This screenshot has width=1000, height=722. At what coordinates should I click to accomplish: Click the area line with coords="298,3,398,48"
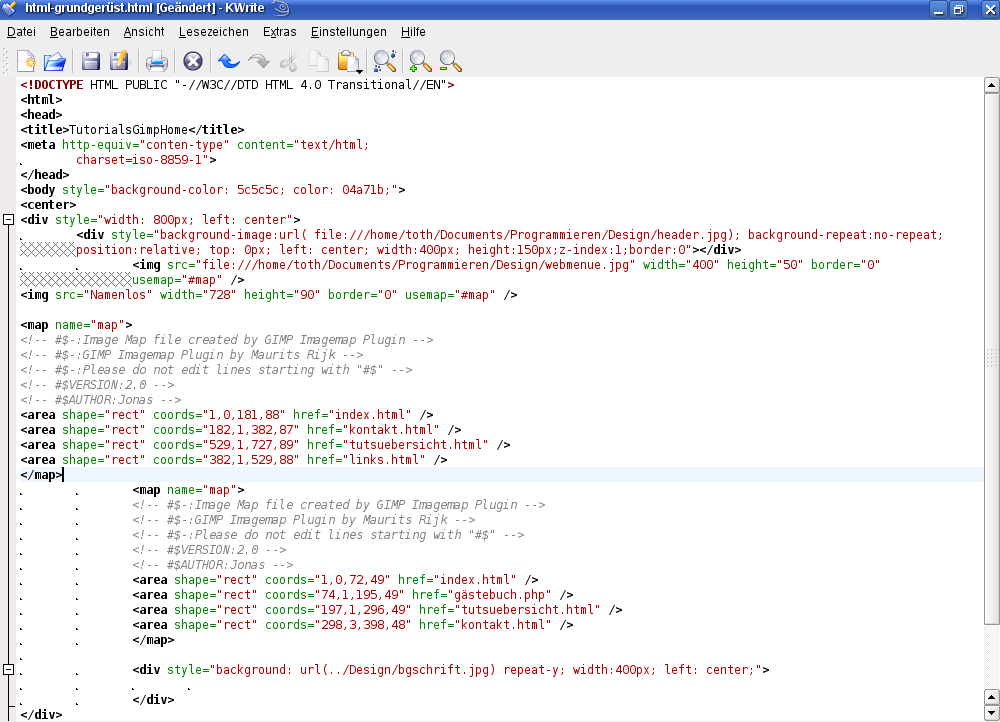pyautogui.click(x=353, y=625)
